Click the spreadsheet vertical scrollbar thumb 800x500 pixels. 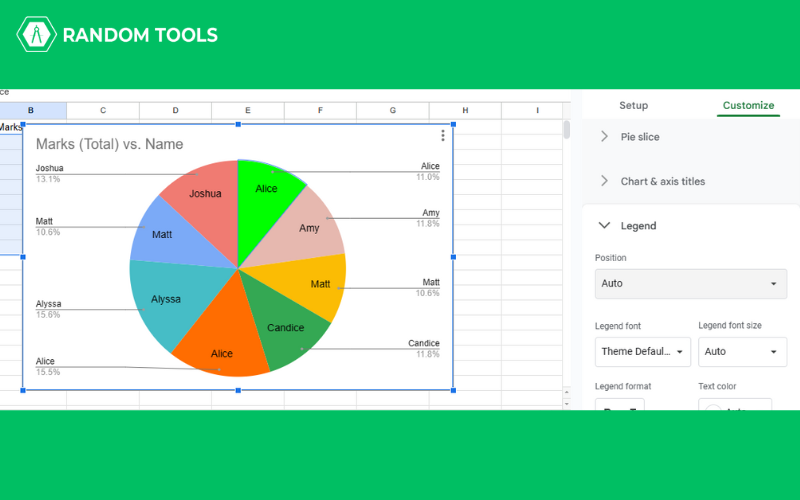pyautogui.click(x=566, y=130)
